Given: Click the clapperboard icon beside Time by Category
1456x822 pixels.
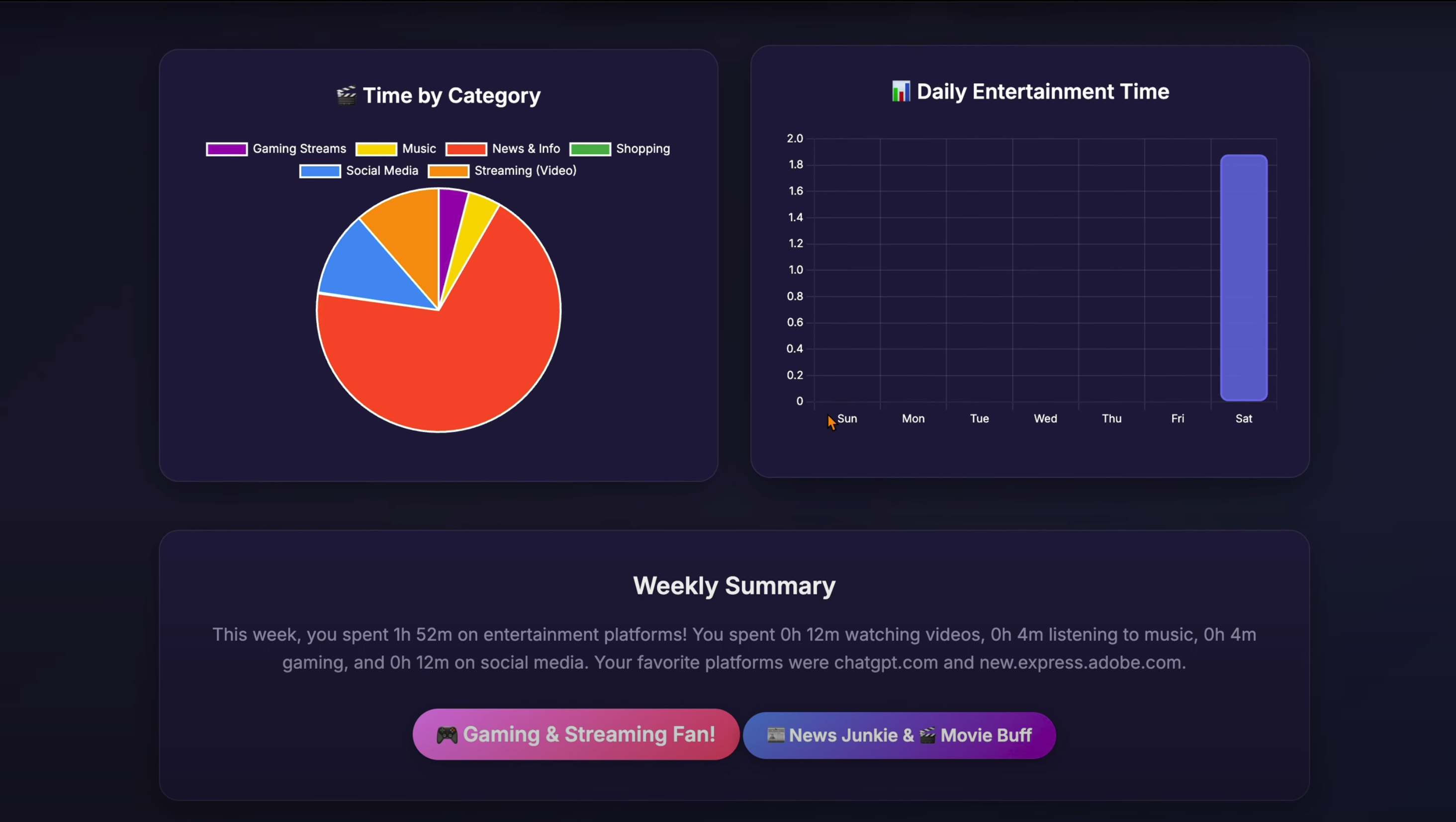Looking at the screenshot, I should (x=346, y=95).
